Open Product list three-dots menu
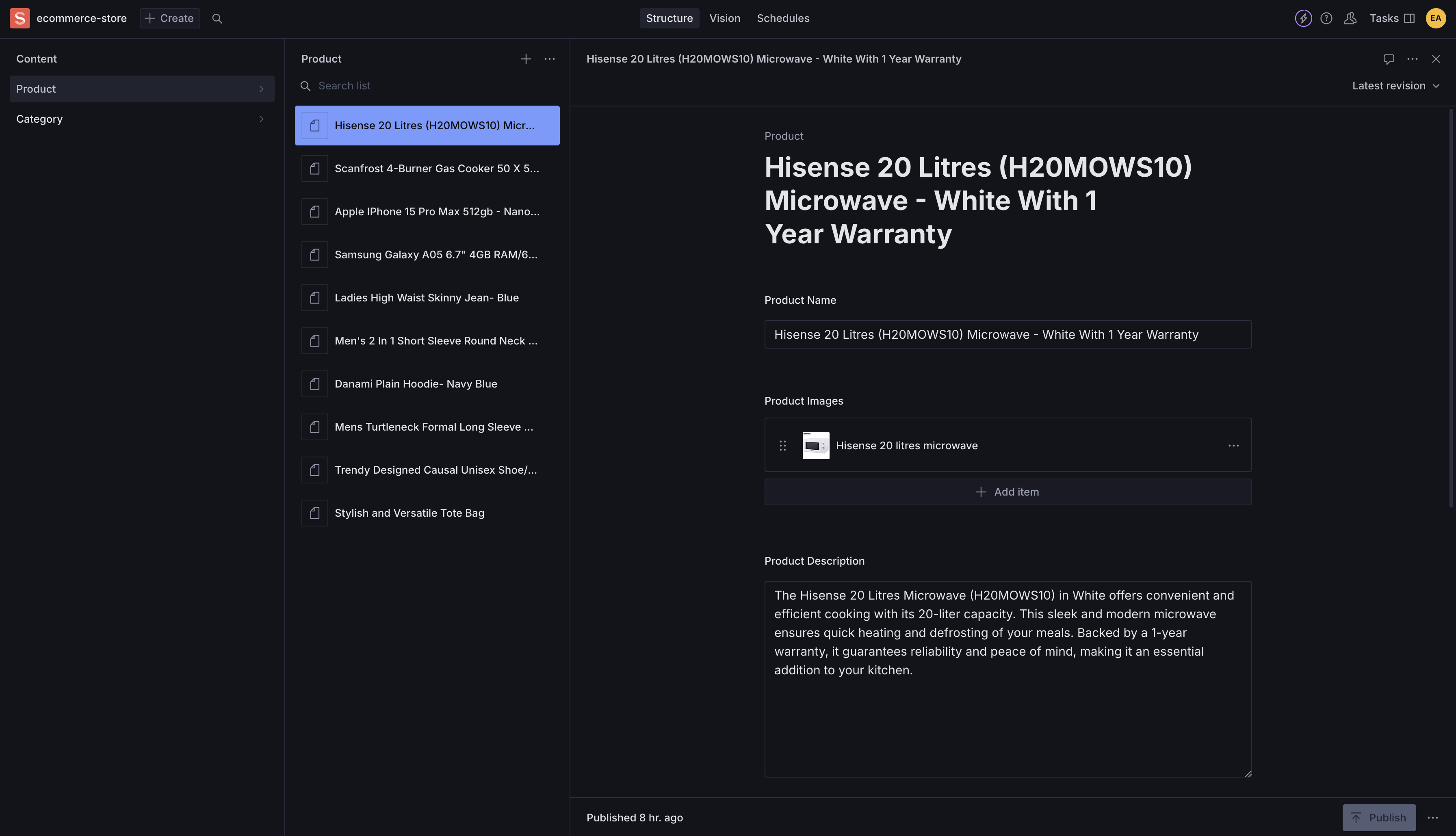The height and width of the screenshot is (836, 1456). [549, 58]
